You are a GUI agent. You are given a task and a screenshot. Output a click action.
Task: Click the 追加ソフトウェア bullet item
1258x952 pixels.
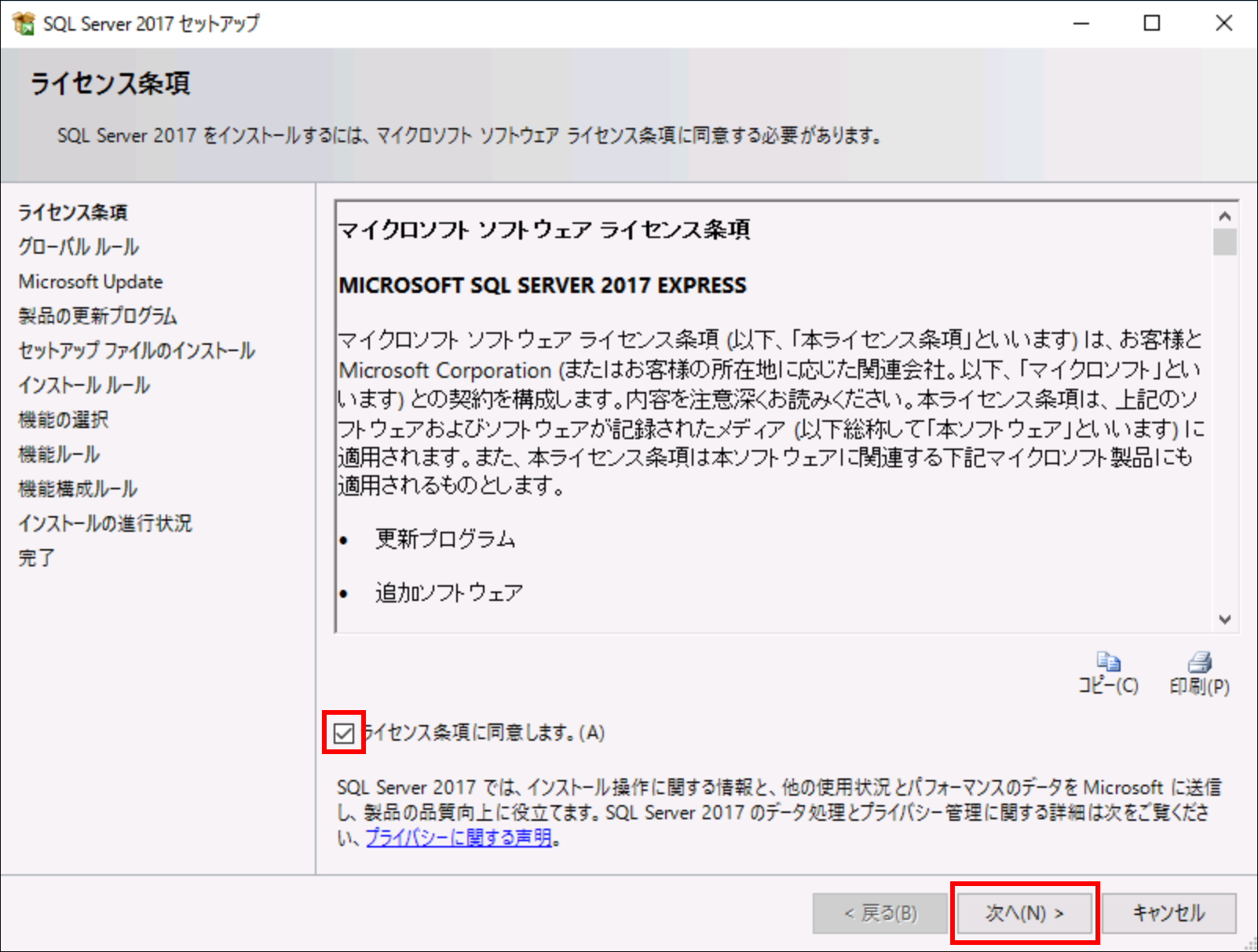tap(449, 592)
